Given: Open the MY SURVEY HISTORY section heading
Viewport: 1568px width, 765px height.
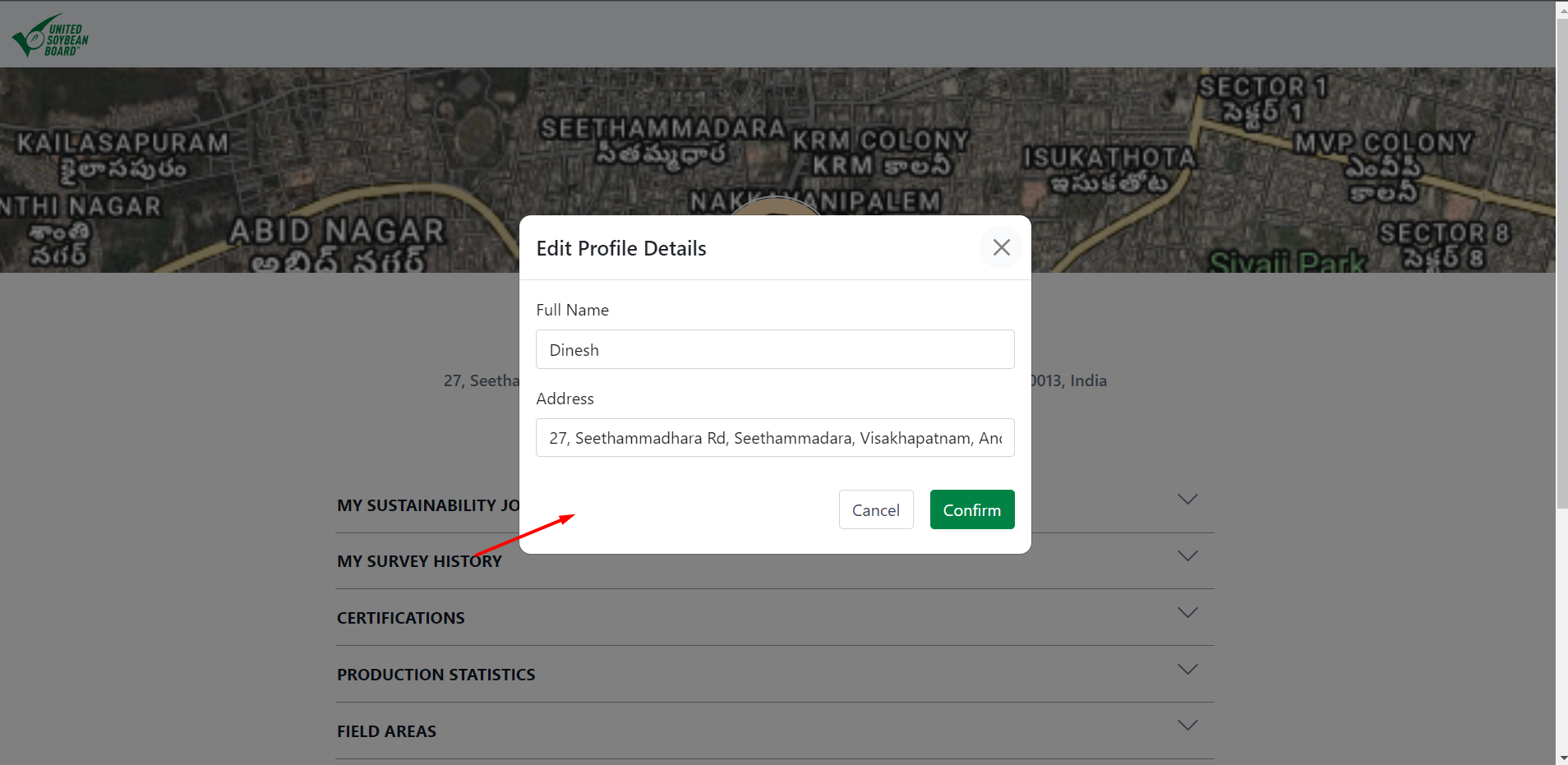Looking at the screenshot, I should pyautogui.click(x=419, y=562).
